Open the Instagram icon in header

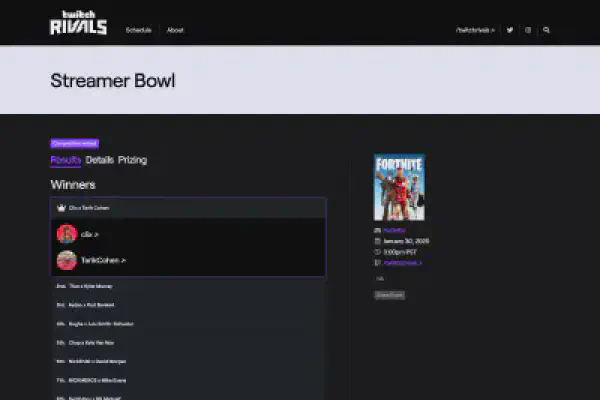click(x=528, y=30)
